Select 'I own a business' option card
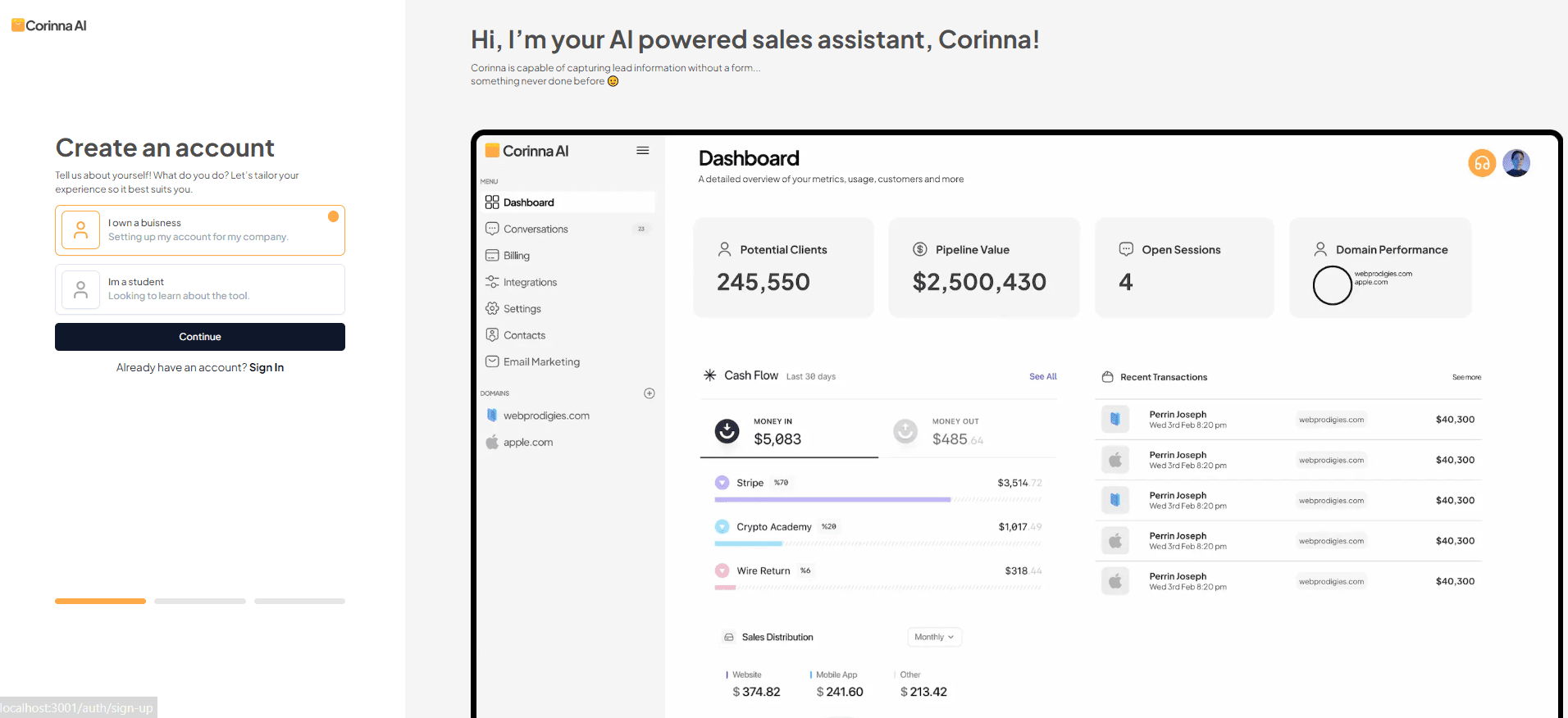This screenshot has width=1568, height=718. [x=200, y=230]
